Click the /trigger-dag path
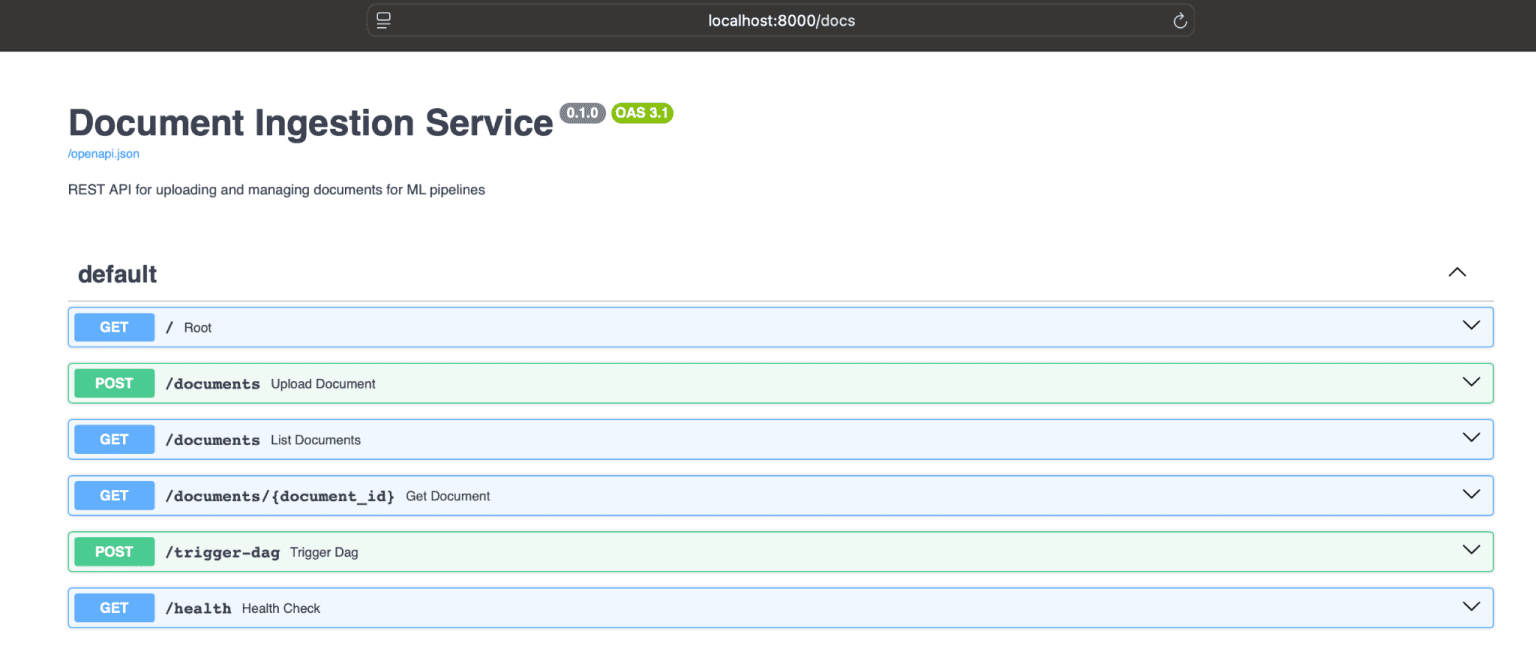This screenshot has width=1536, height=655. click(222, 552)
